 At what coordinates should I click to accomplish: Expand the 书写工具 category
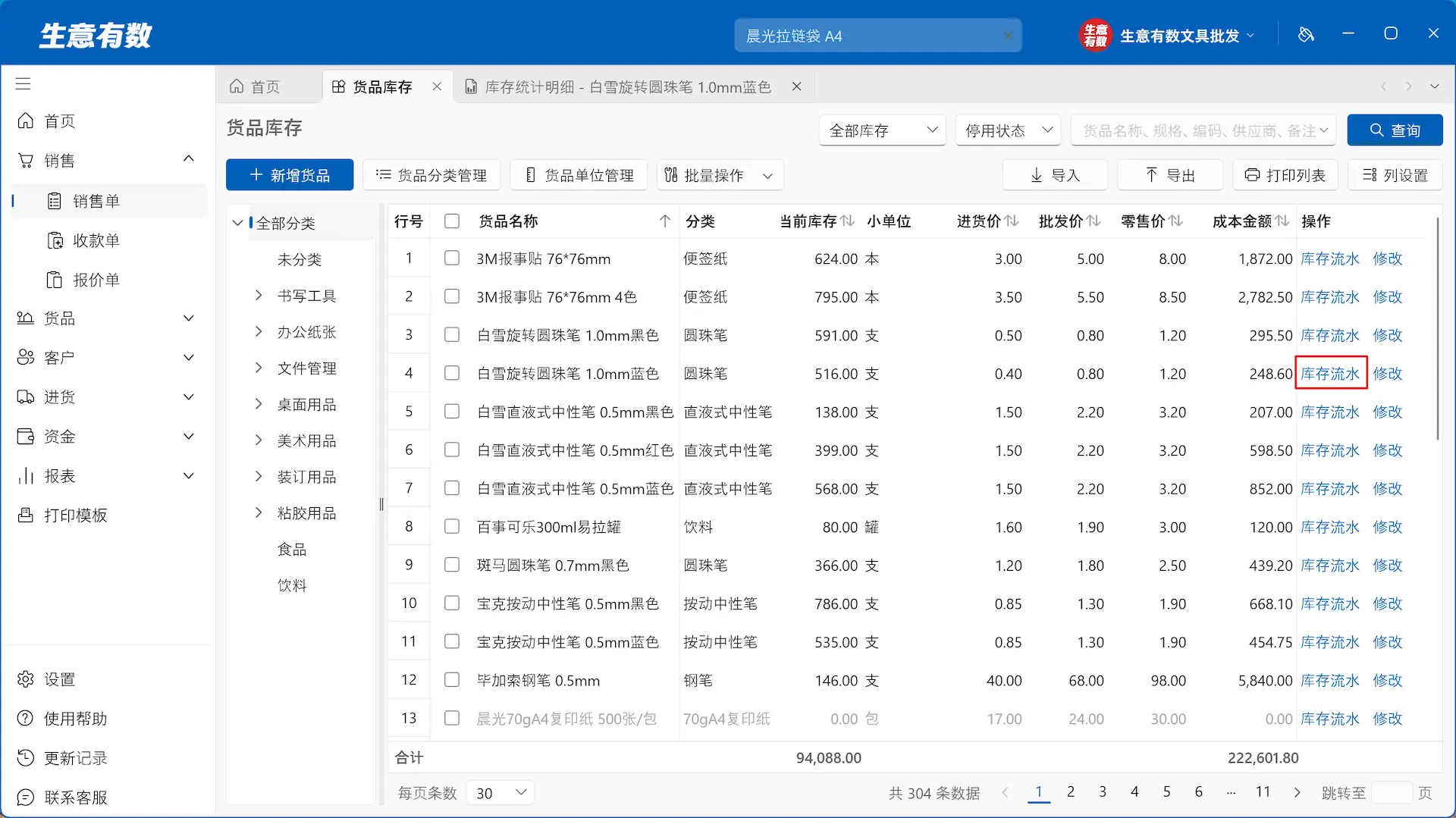pos(259,295)
